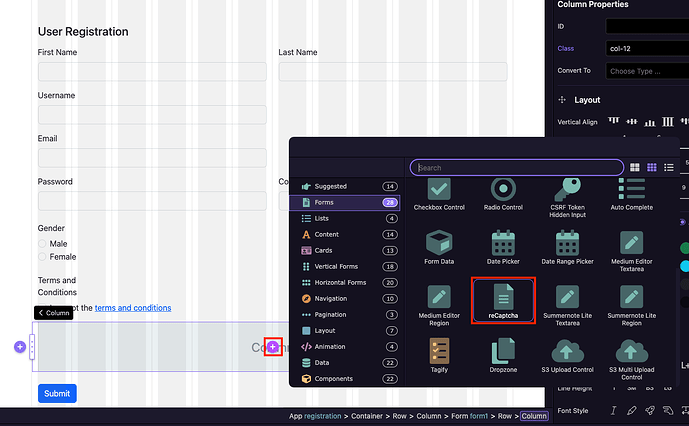Image resolution: width=689 pixels, height=426 pixels.
Task: Open the Horizontal Forms category
Action: point(345,283)
